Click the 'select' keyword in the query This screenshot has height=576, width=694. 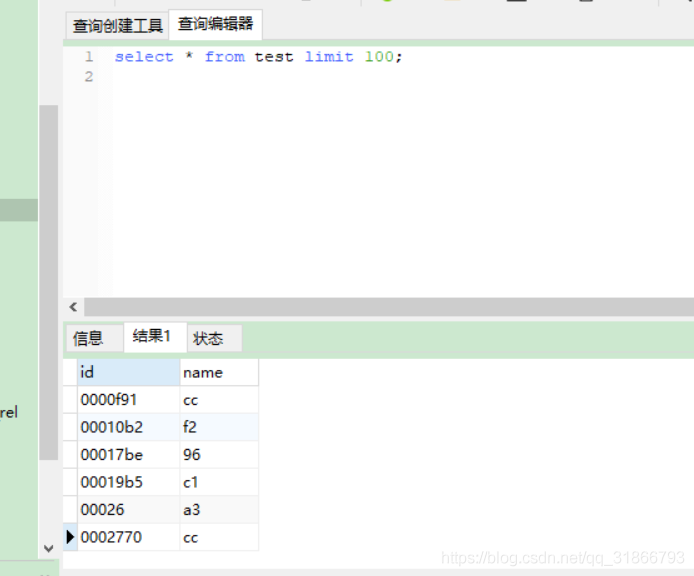[144, 57]
